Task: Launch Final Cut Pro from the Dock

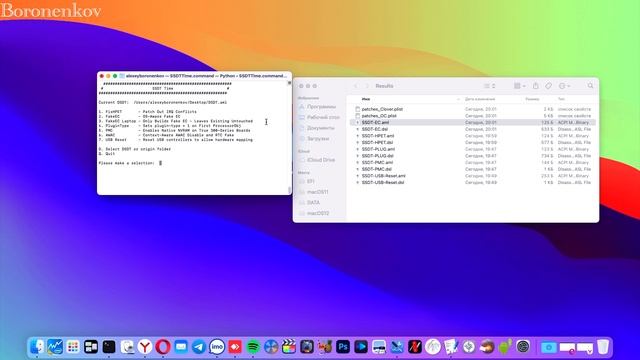Action: coord(289,347)
